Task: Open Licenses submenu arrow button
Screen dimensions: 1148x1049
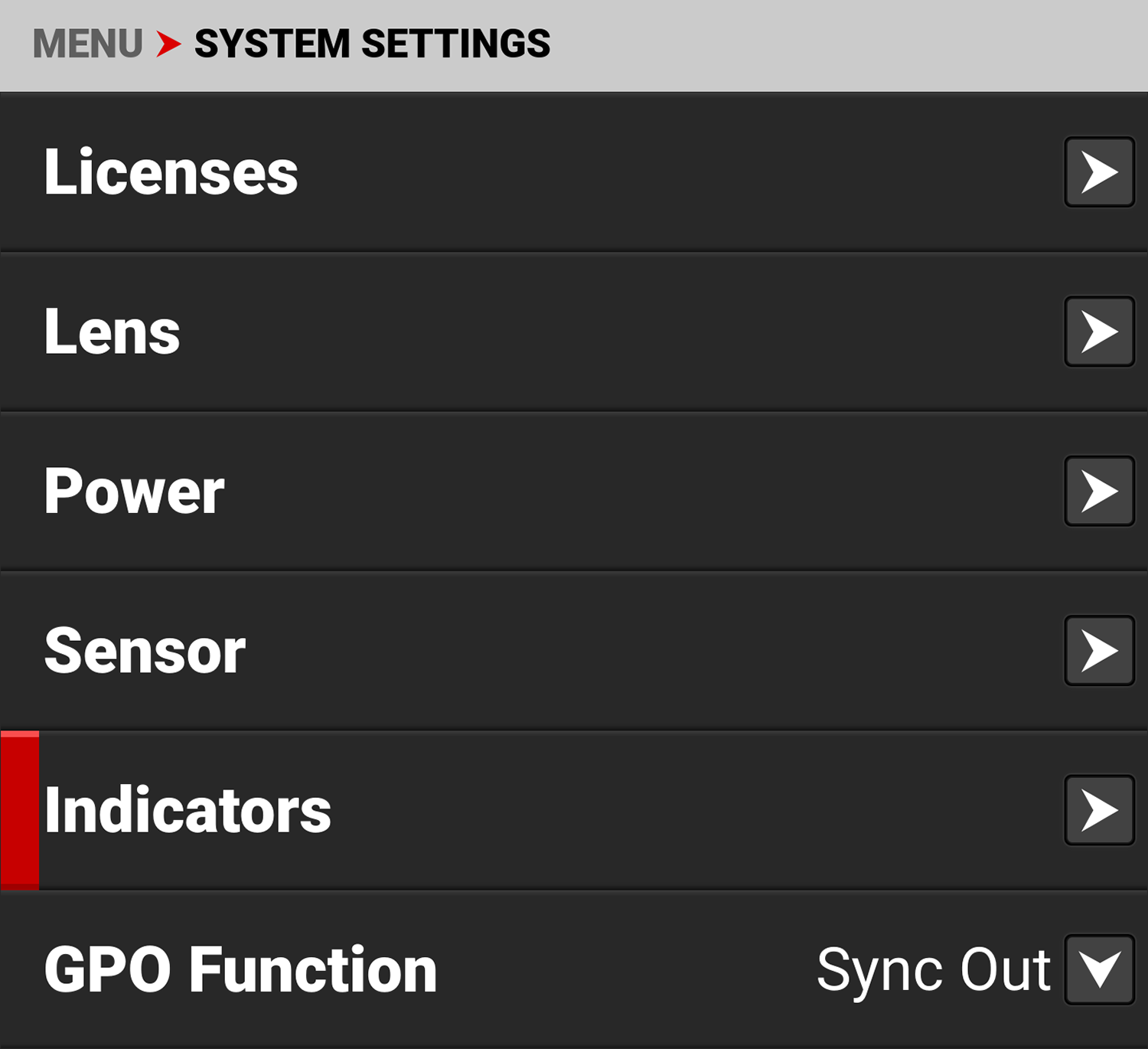Action: 1099,172
